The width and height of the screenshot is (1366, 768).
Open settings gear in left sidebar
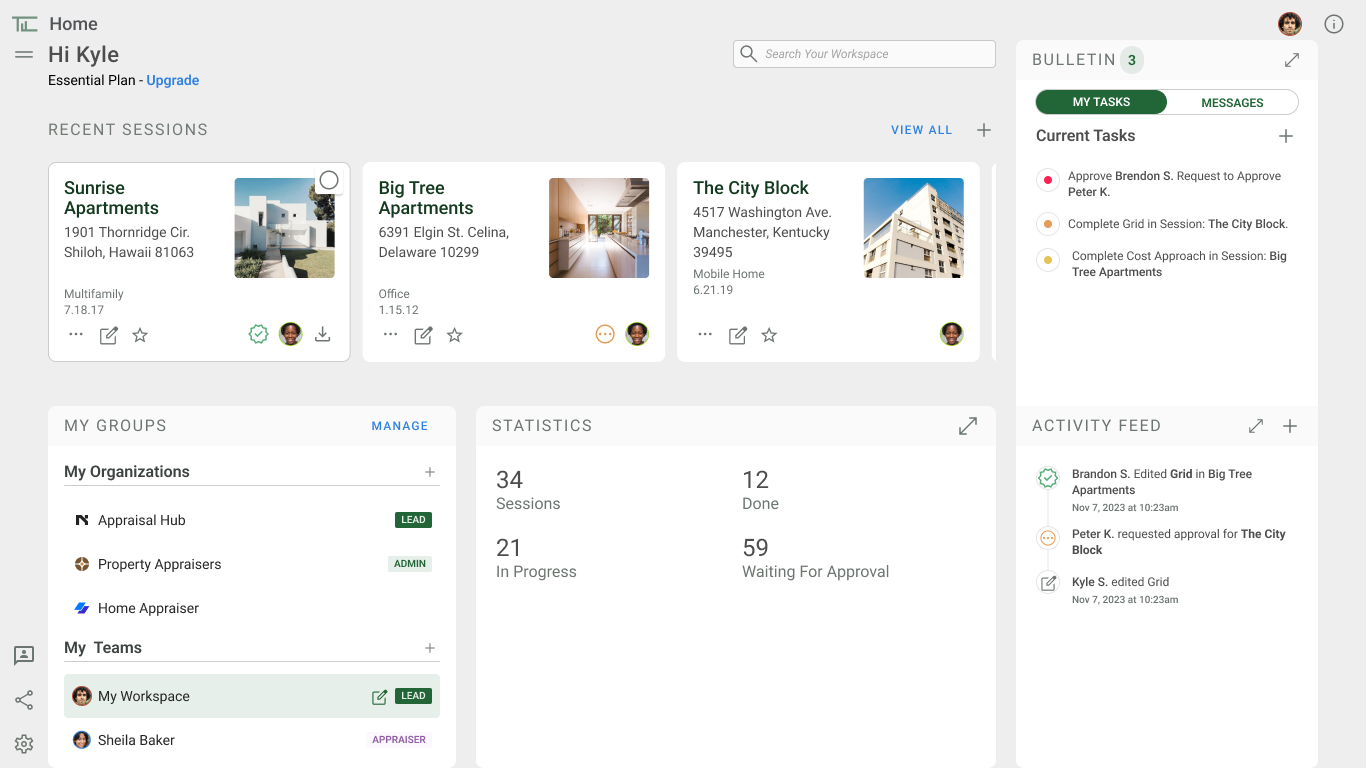pyautogui.click(x=24, y=744)
